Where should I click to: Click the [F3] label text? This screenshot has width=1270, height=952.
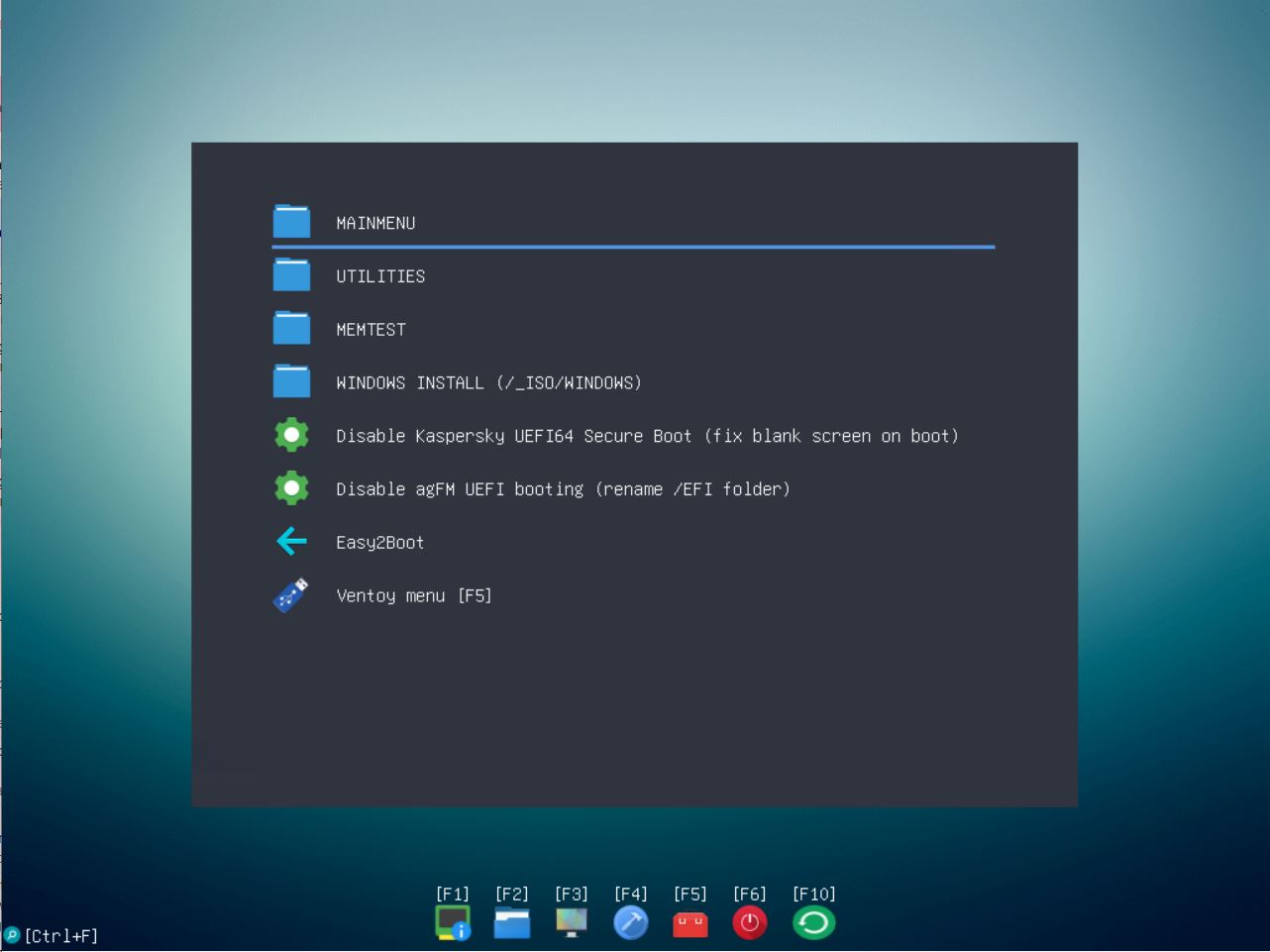tap(572, 894)
